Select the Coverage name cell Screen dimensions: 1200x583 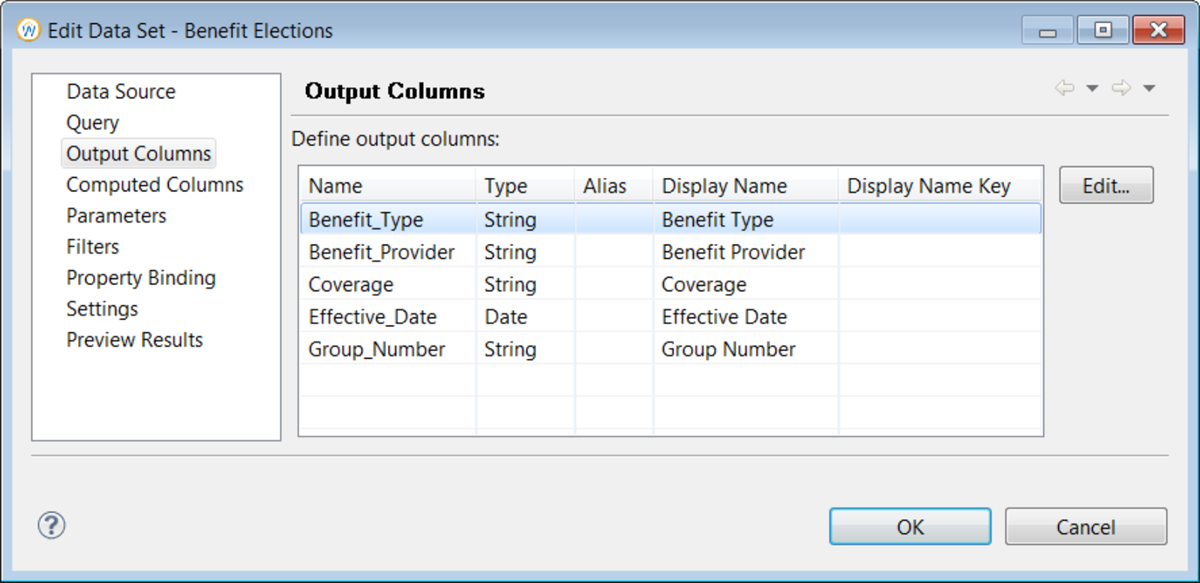pyautogui.click(x=388, y=284)
